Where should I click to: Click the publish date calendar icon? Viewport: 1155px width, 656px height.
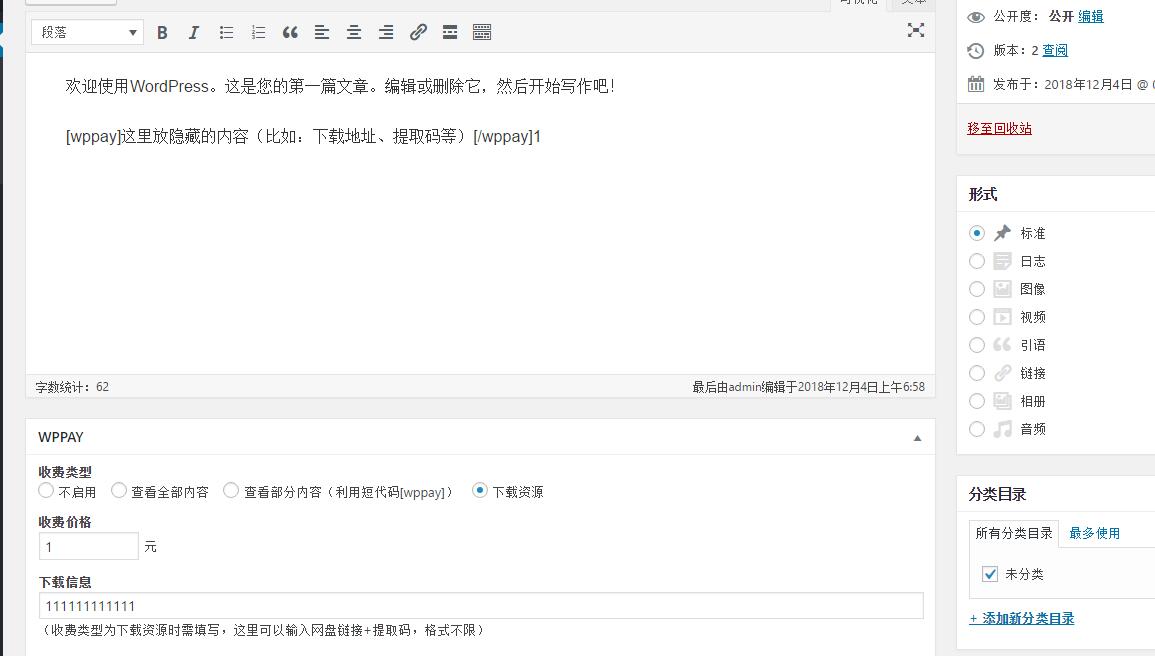[x=975, y=85]
